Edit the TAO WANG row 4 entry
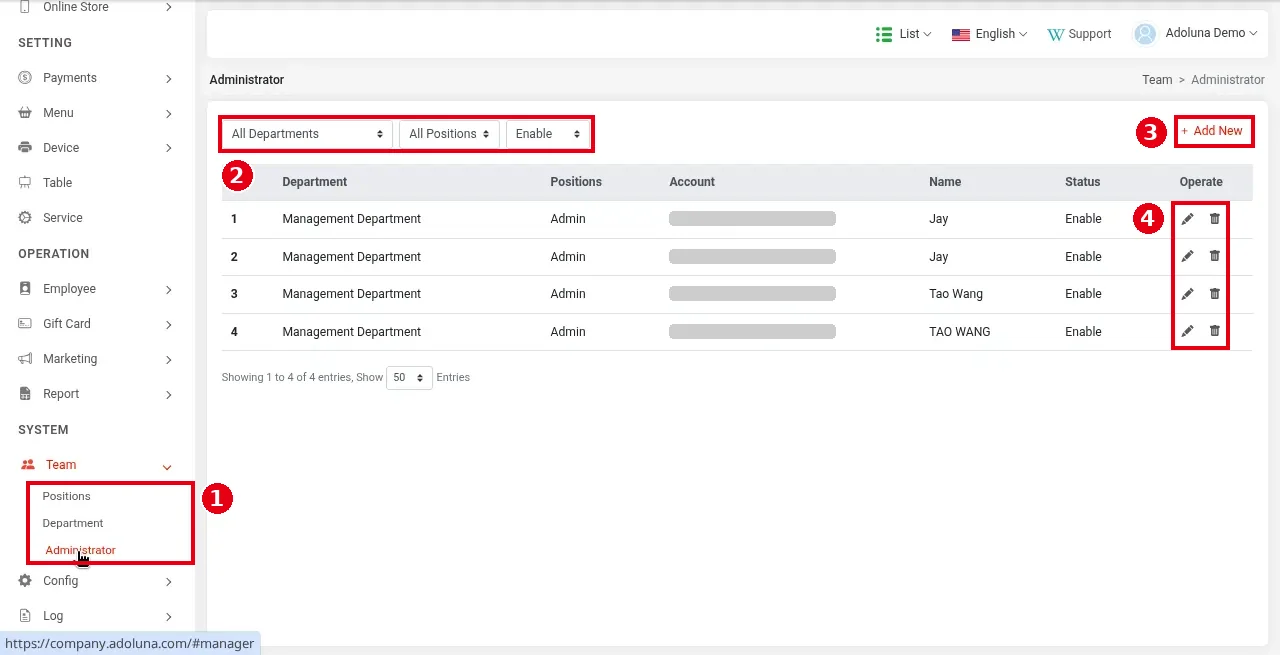This screenshot has height=655, width=1280. (x=1187, y=331)
